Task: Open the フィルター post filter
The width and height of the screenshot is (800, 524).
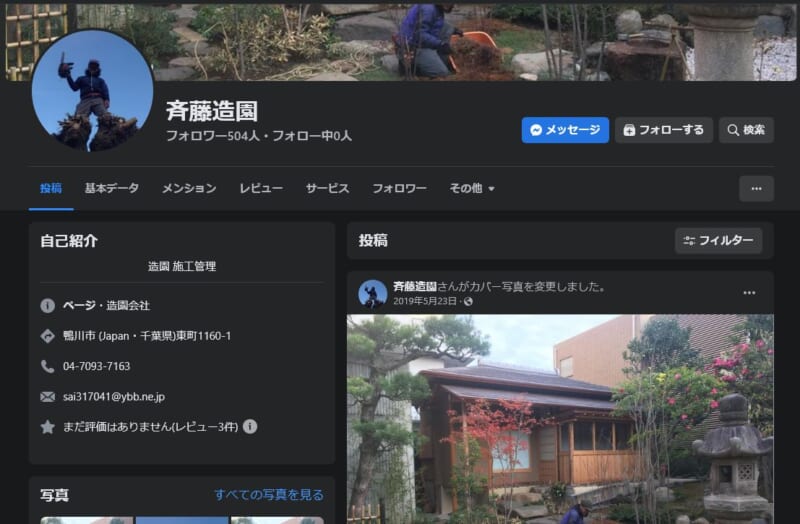Action: pyautogui.click(x=718, y=240)
